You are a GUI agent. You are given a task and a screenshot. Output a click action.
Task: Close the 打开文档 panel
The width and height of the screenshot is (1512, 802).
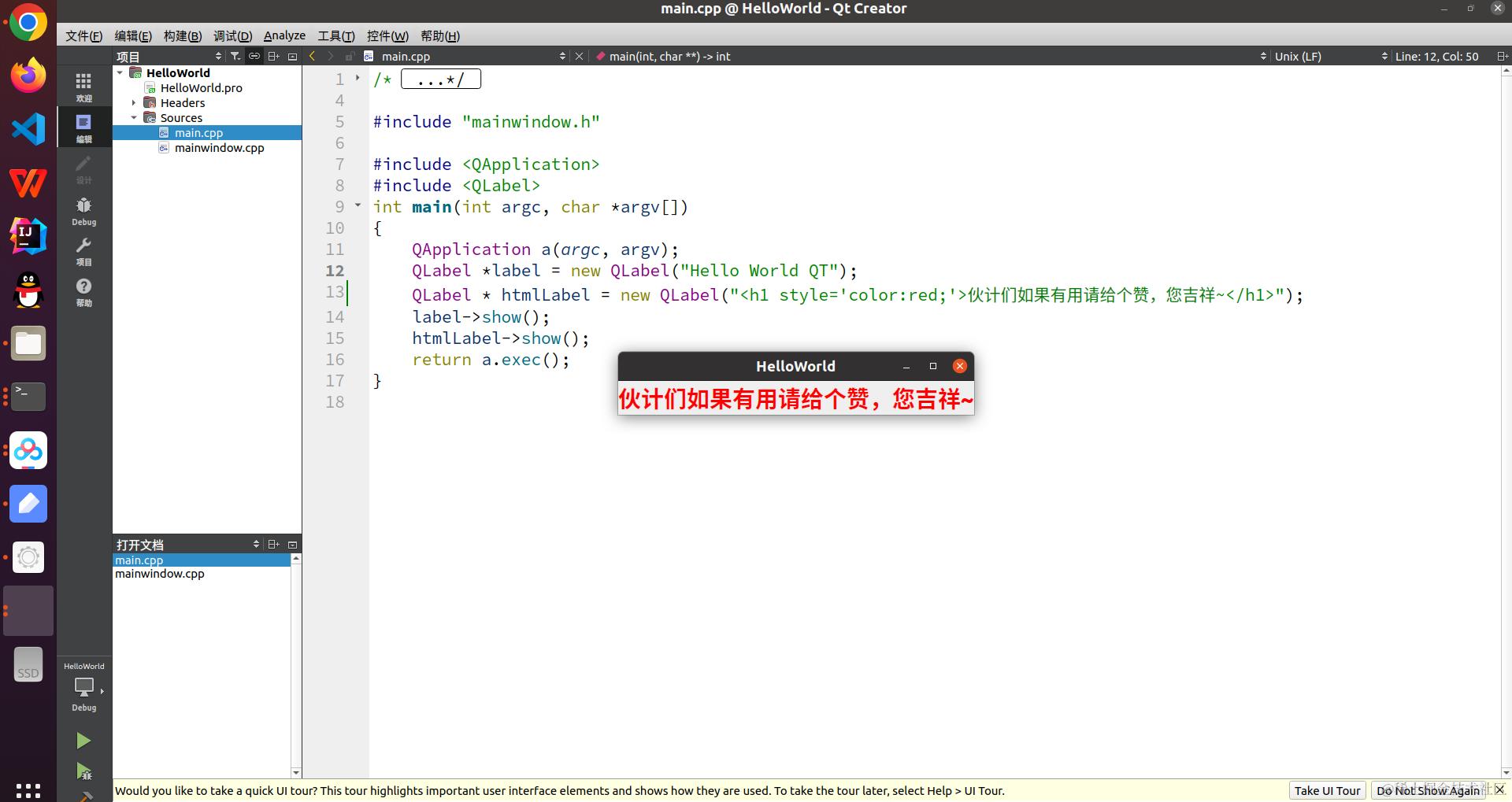(292, 544)
